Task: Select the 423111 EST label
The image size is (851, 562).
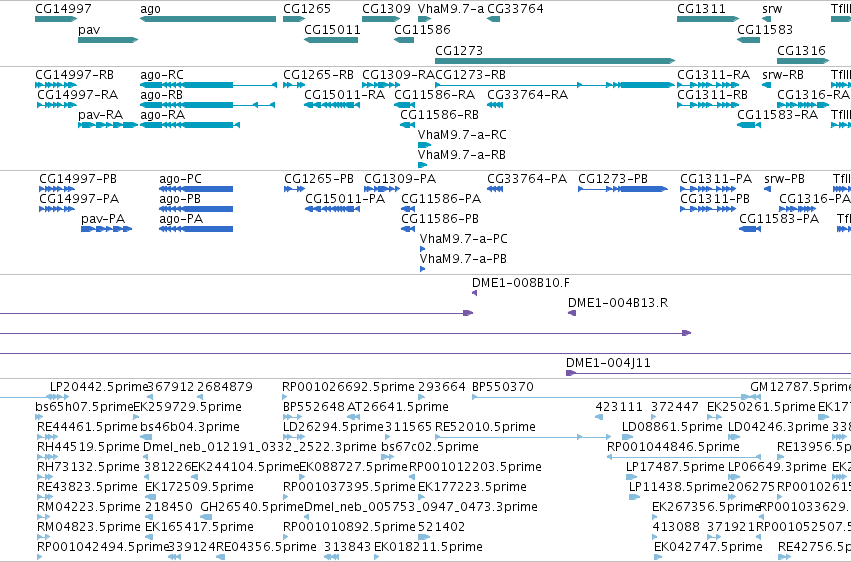Action: point(619,407)
